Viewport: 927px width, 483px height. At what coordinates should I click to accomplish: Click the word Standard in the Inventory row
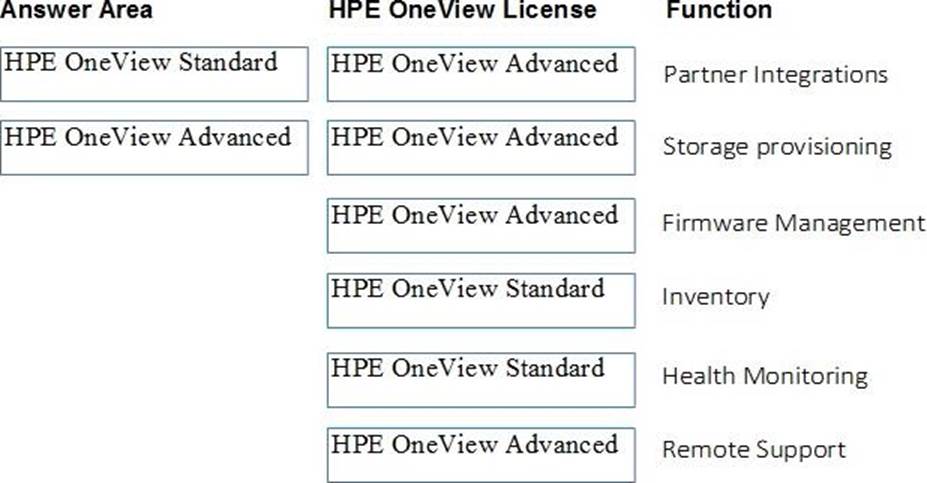coord(554,289)
